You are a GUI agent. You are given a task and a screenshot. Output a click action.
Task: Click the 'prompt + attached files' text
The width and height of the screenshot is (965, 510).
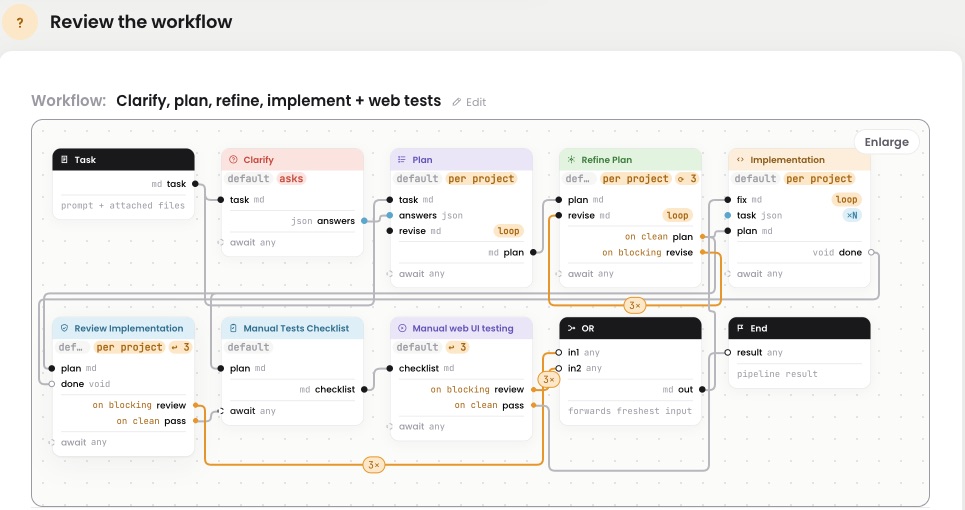click(x=123, y=205)
